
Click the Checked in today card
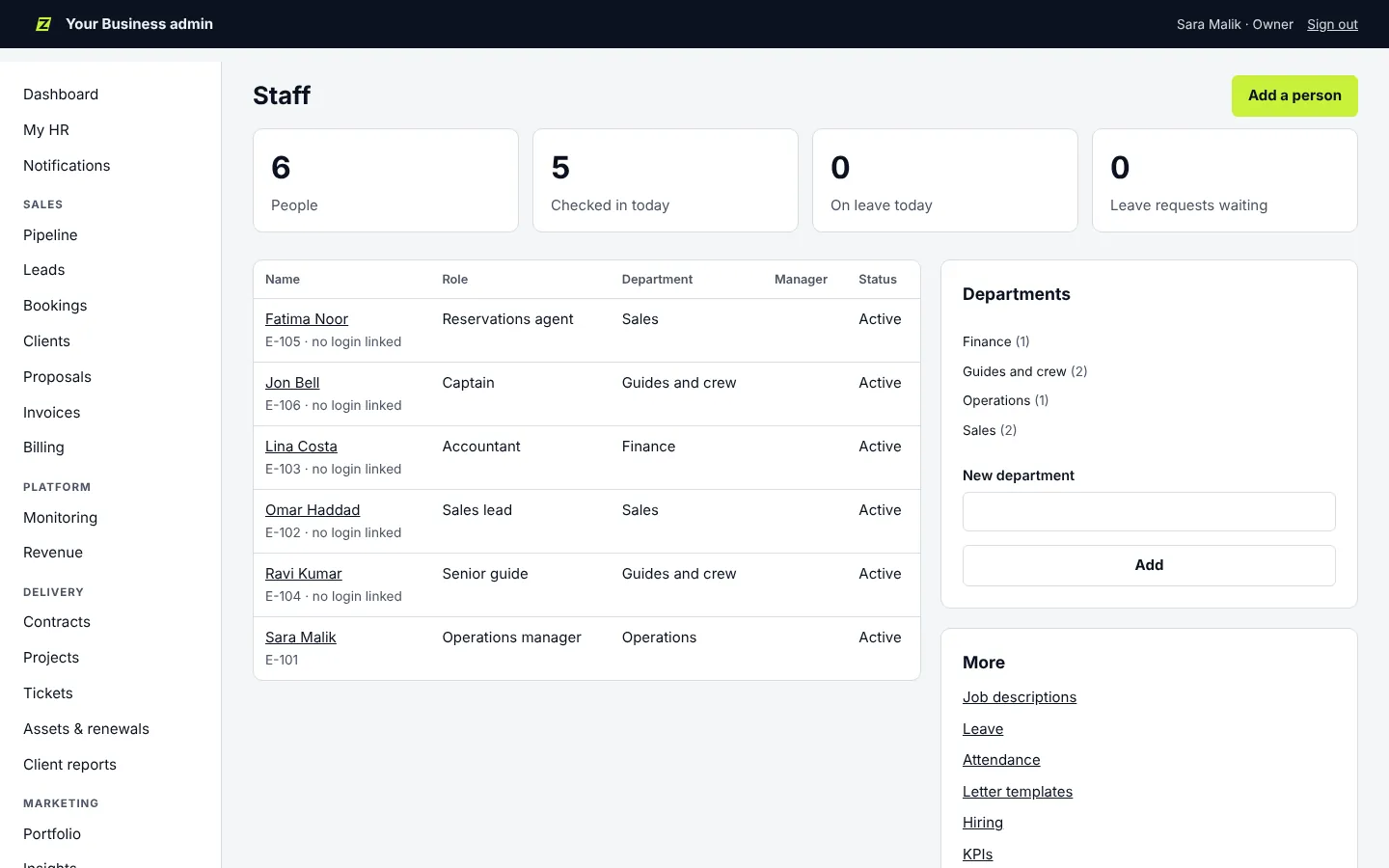[x=666, y=180]
